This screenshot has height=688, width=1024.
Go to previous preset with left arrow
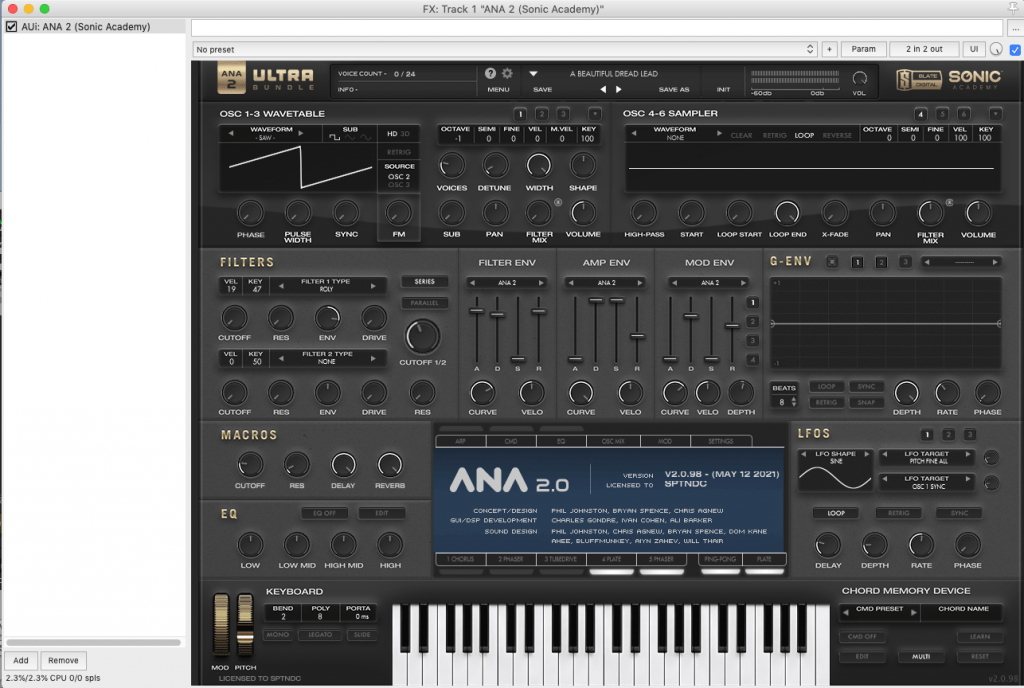pos(603,89)
